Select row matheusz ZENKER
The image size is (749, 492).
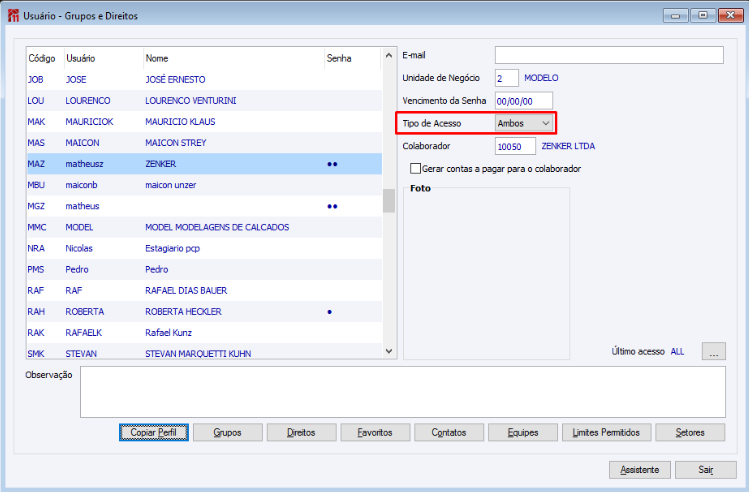point(204,164)
